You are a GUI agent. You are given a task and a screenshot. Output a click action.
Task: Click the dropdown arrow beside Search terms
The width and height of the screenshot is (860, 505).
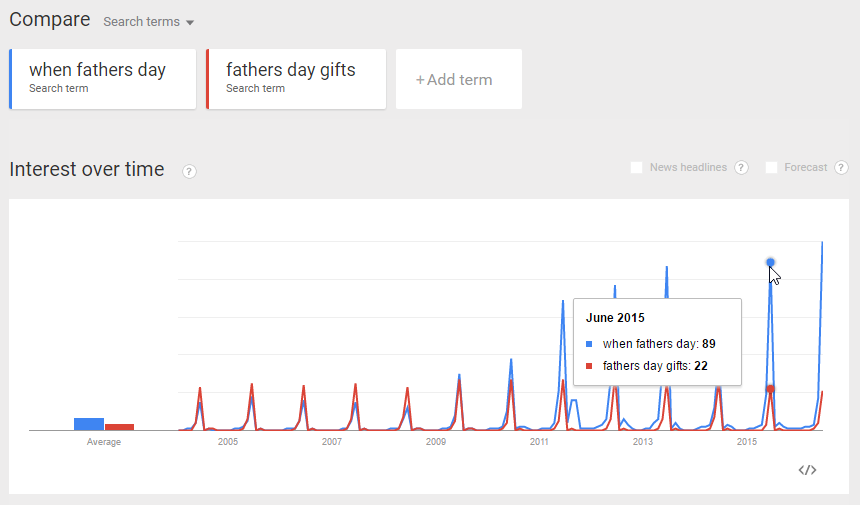(190, 22)
